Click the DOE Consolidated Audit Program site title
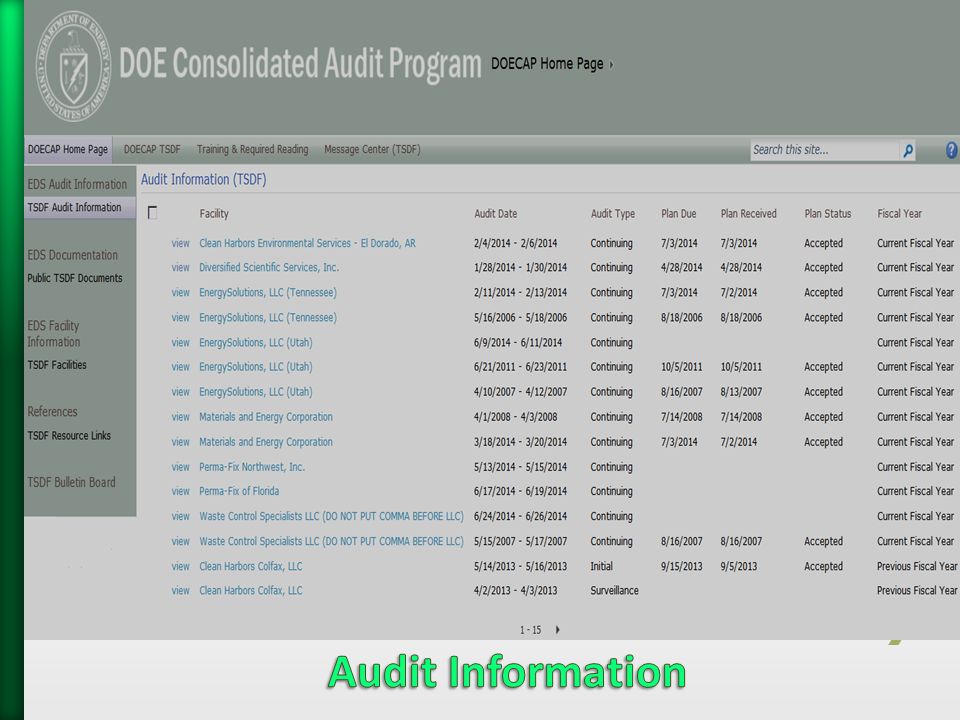Viewport: 960px width, 720px height. click(300, 64)
